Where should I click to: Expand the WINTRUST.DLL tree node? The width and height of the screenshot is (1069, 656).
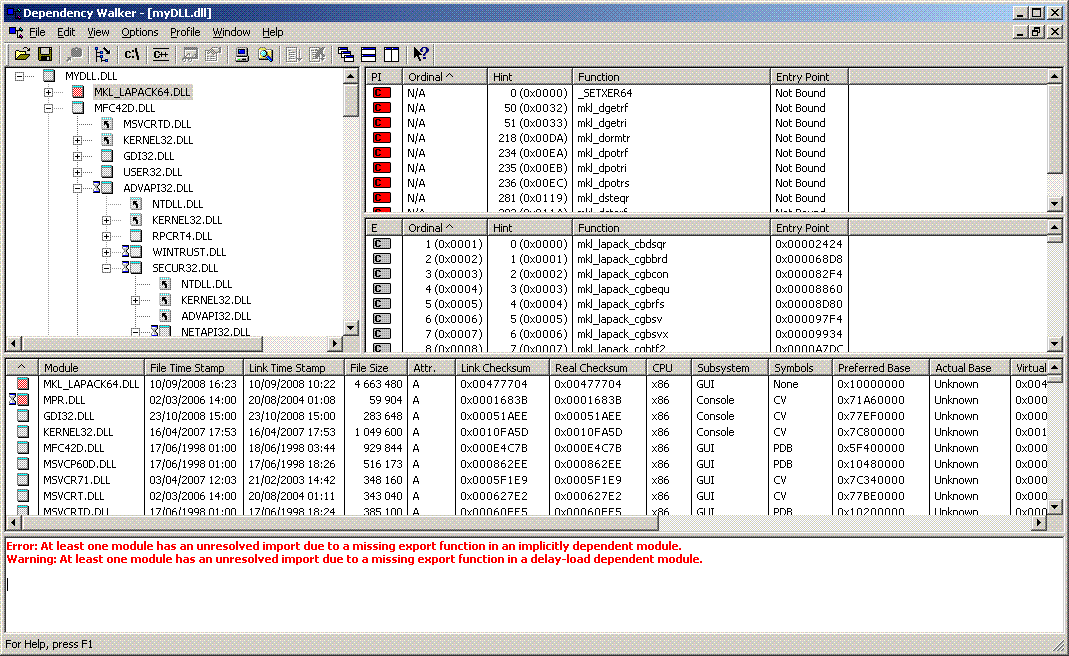pos(106,252)
